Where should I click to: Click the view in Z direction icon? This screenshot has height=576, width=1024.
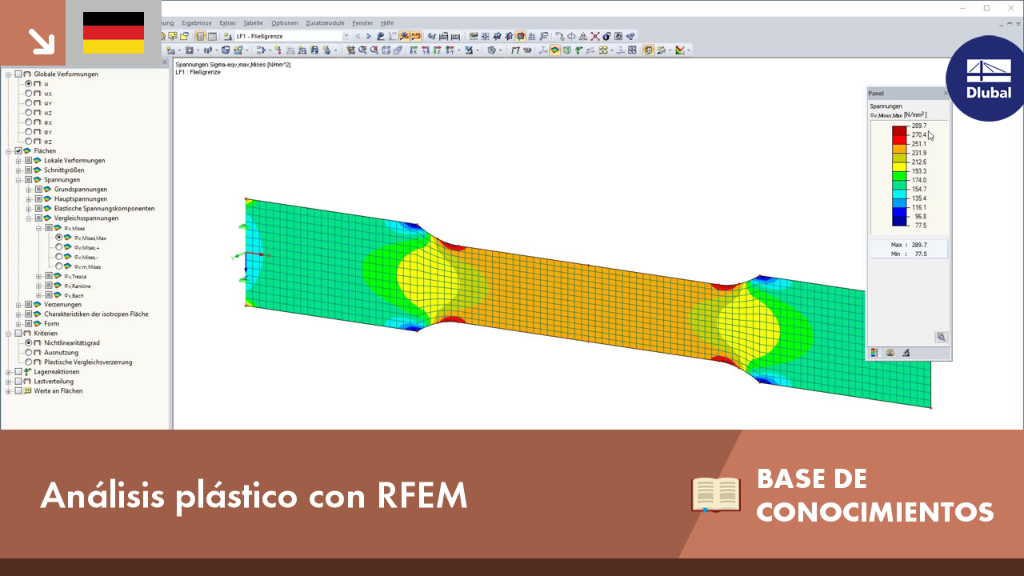pyautogui.click(x=437, y=50)
